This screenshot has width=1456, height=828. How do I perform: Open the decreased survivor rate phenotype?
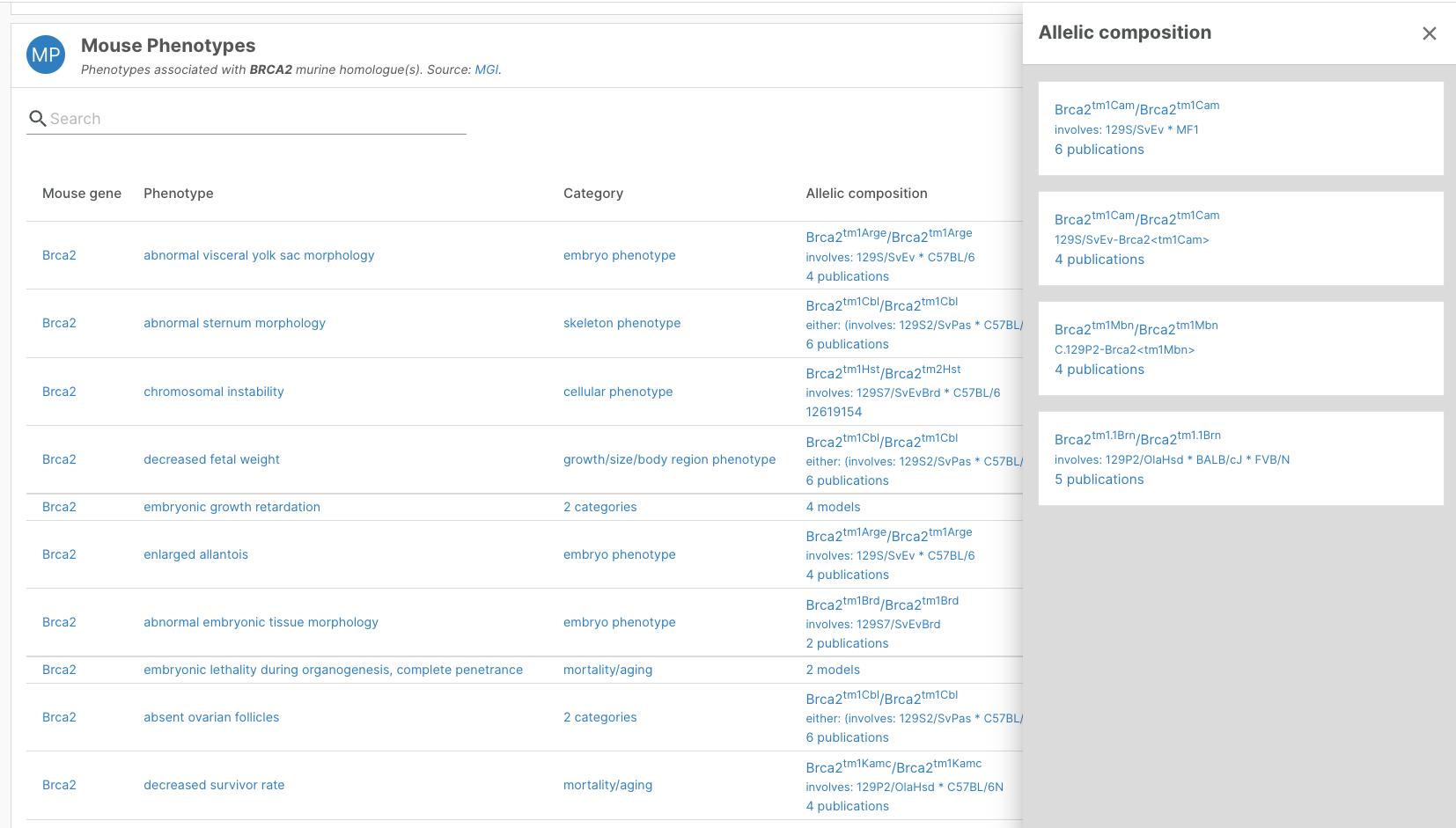[x=214, y=785]
